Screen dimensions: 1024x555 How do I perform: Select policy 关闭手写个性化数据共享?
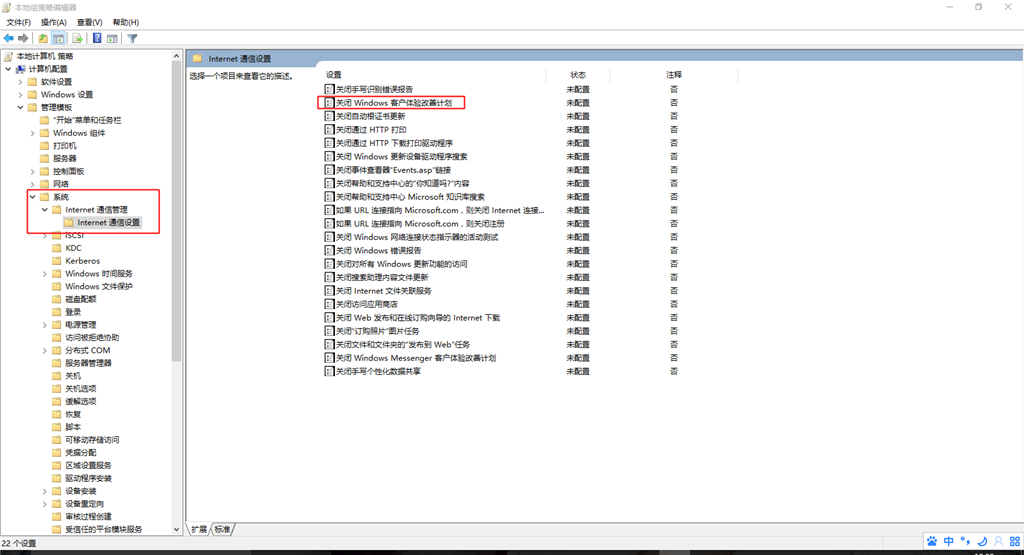[x=378, y=372]
